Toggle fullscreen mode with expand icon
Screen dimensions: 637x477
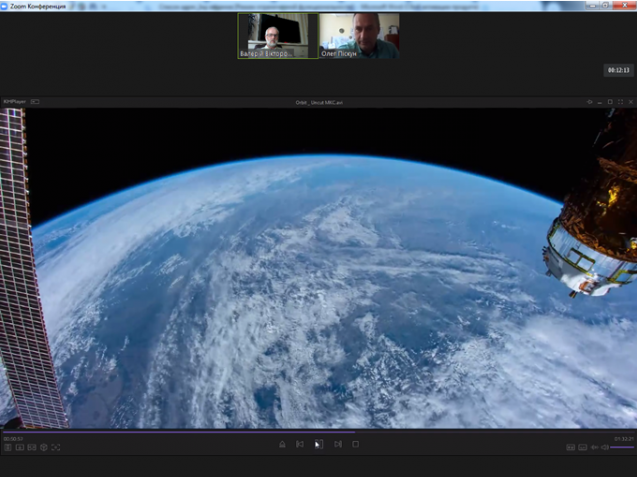click(x=55, y=447)
